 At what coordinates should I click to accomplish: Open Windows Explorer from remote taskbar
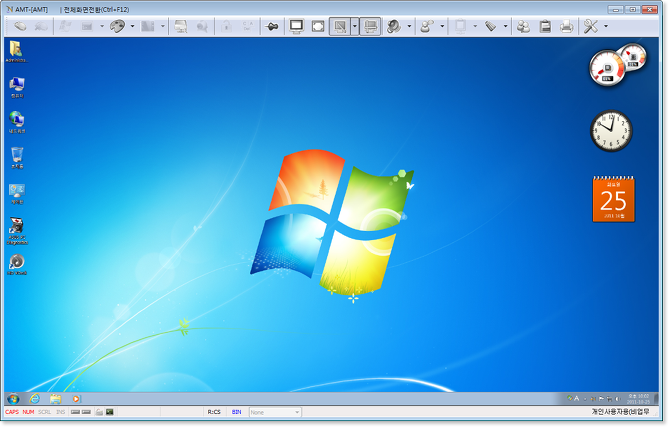(56, 399)
